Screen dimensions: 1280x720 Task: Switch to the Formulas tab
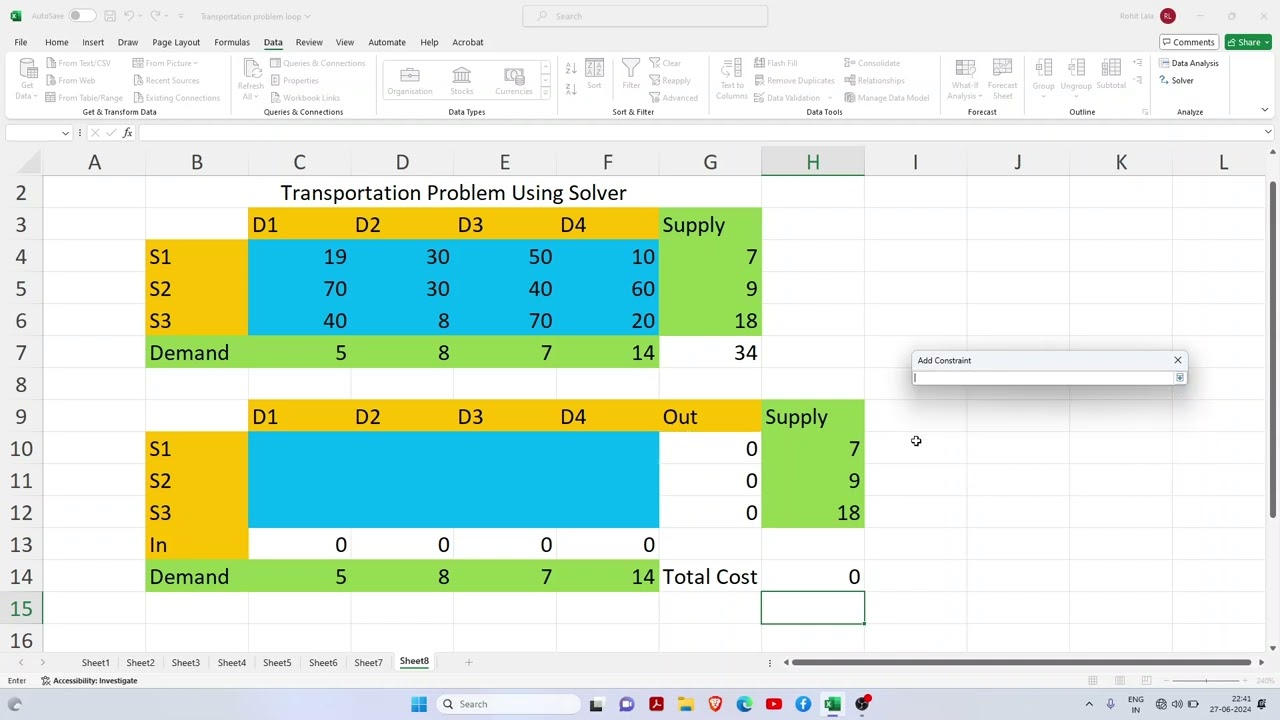pos(231,42)
